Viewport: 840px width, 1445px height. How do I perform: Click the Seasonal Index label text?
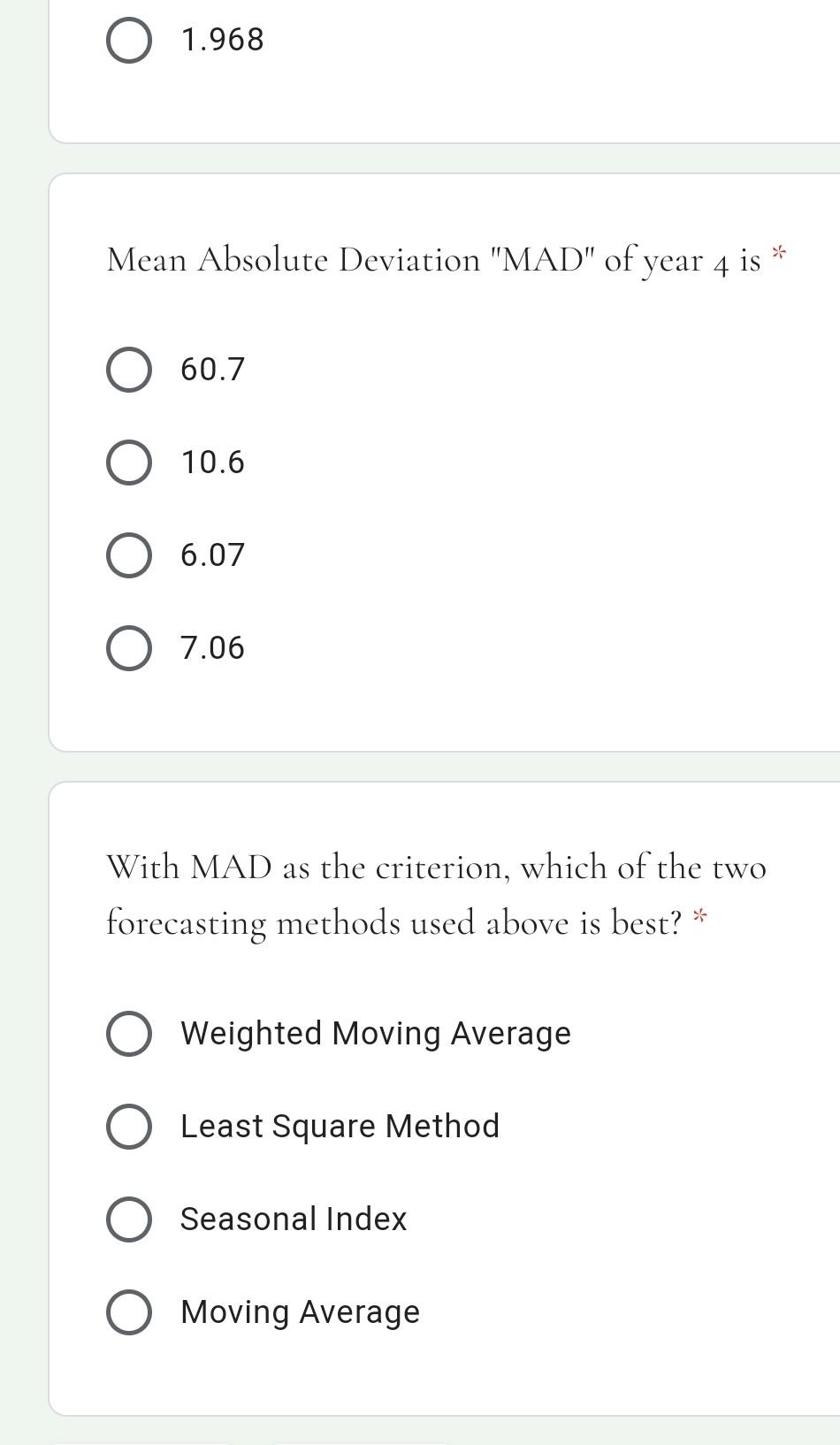click(x=293, y=1219)
